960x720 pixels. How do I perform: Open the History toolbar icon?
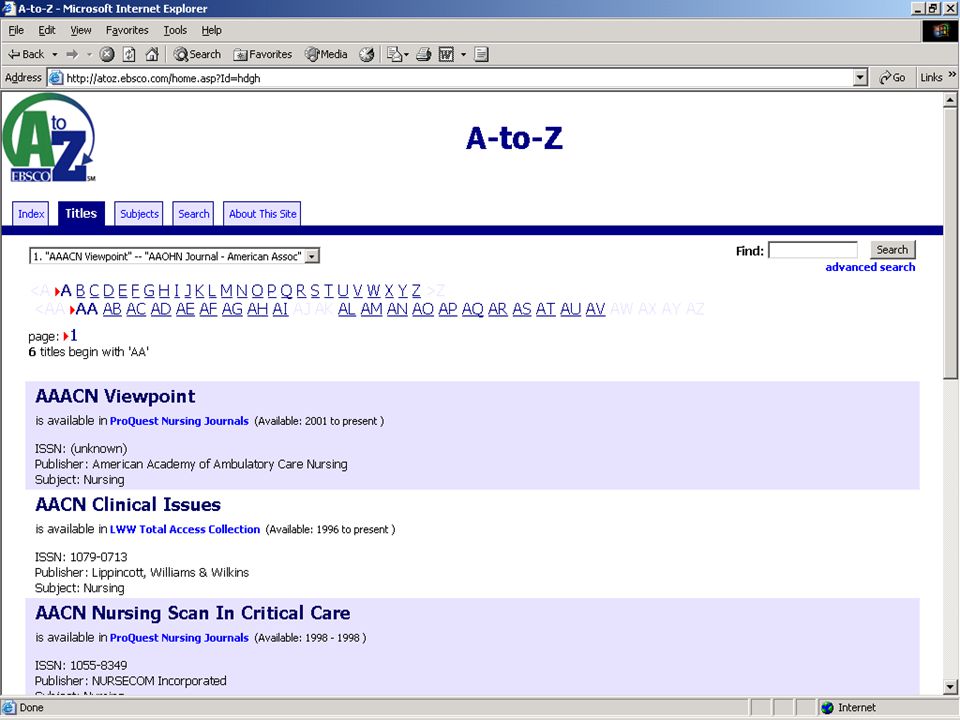pos(367,54)
